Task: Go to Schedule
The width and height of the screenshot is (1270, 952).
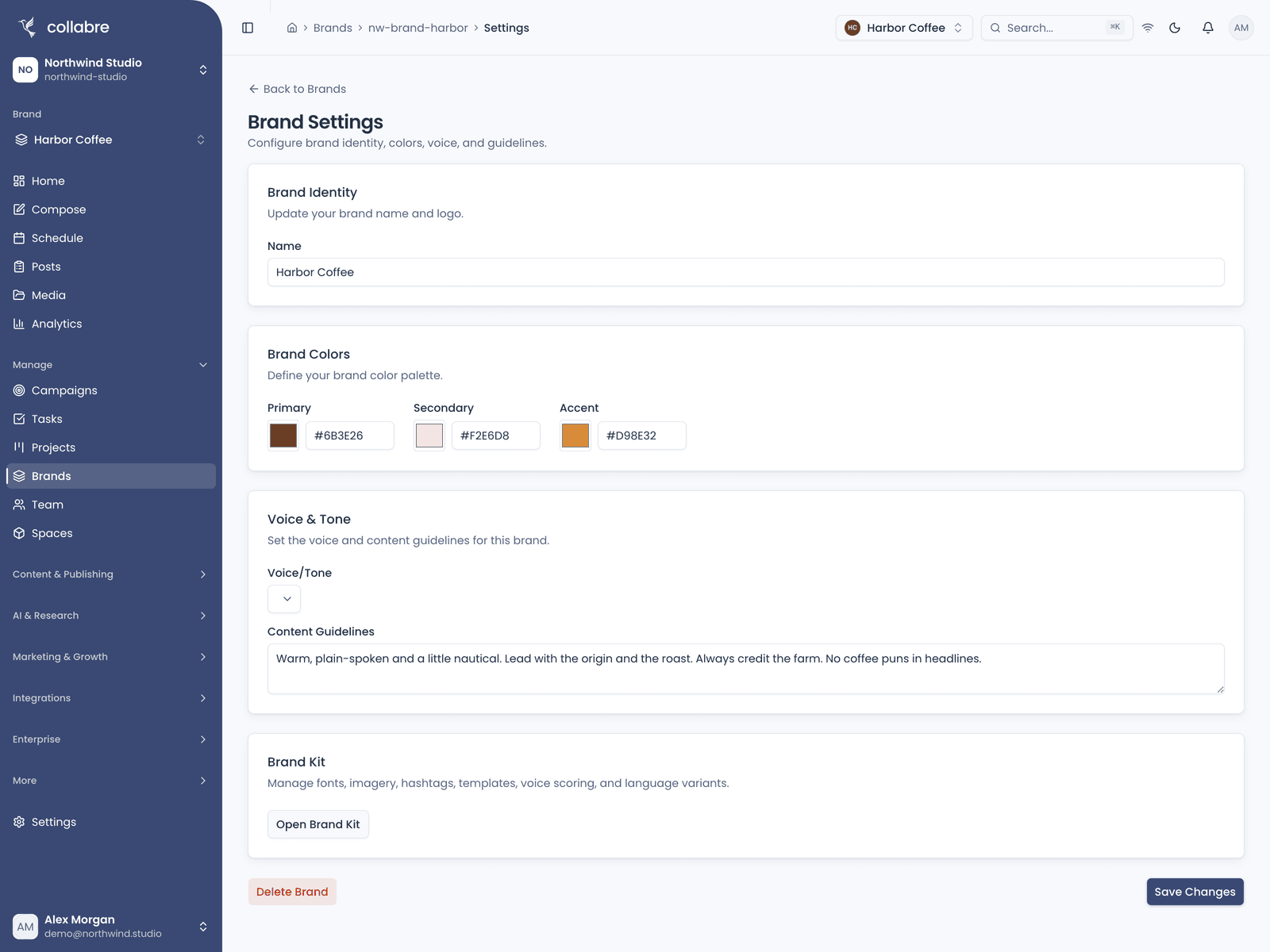Action: coord(111,238)
